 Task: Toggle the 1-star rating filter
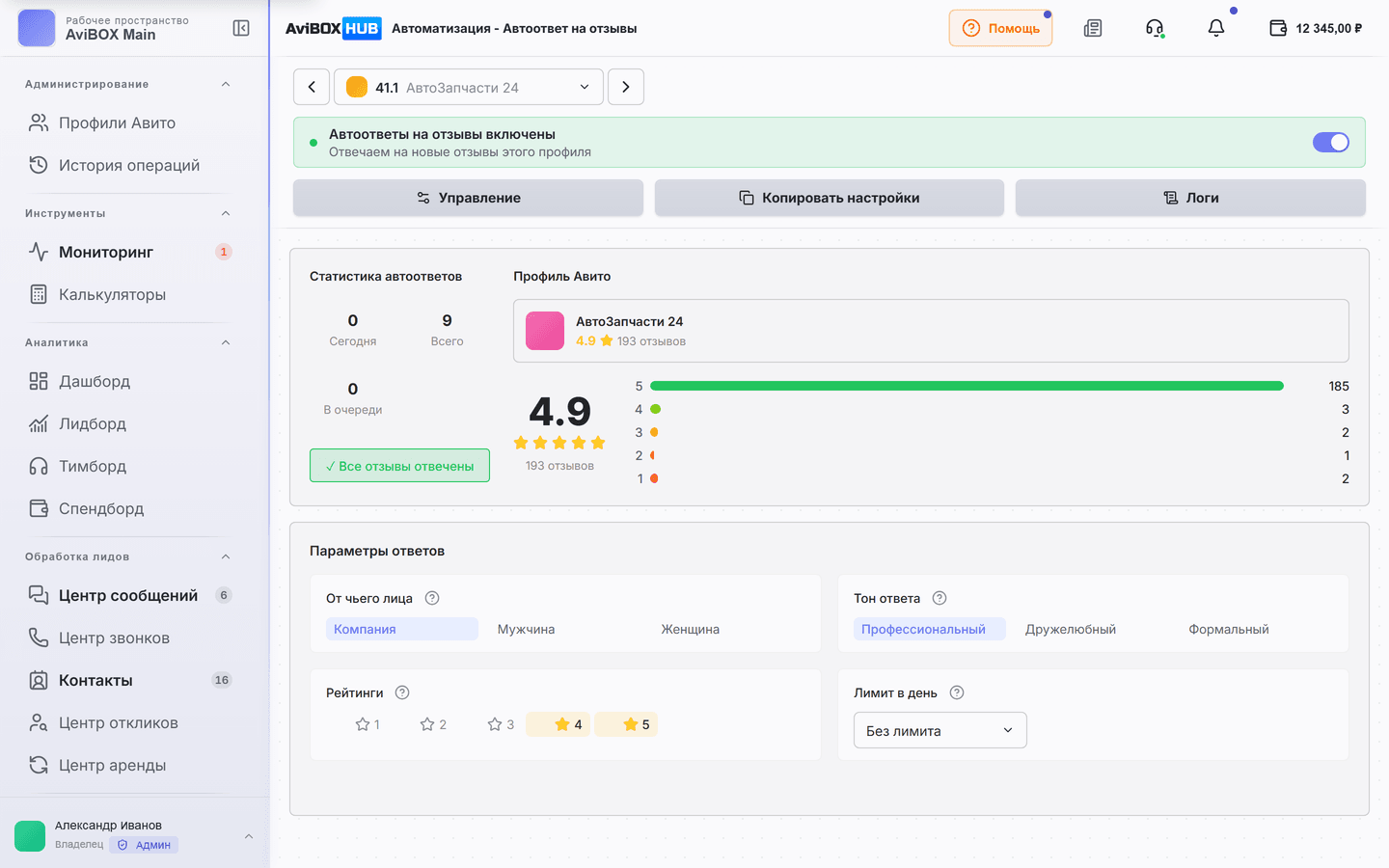coord(367,724)
